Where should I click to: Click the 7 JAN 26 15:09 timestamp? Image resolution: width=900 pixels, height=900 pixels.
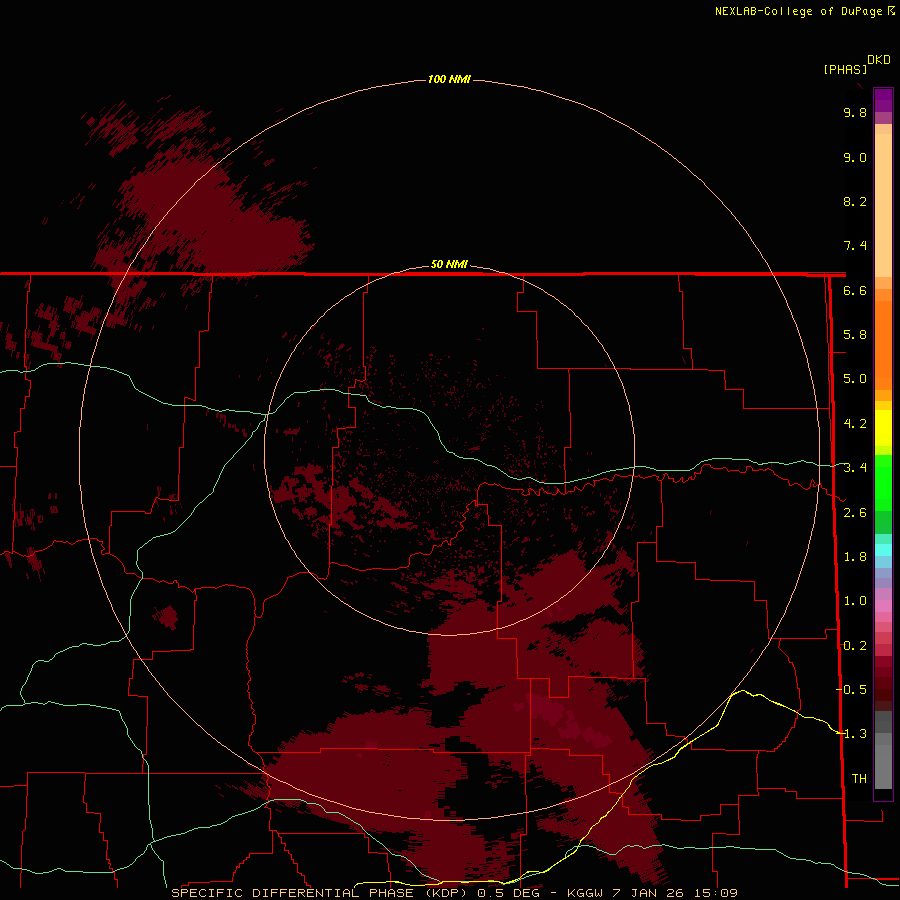[676, 893]
